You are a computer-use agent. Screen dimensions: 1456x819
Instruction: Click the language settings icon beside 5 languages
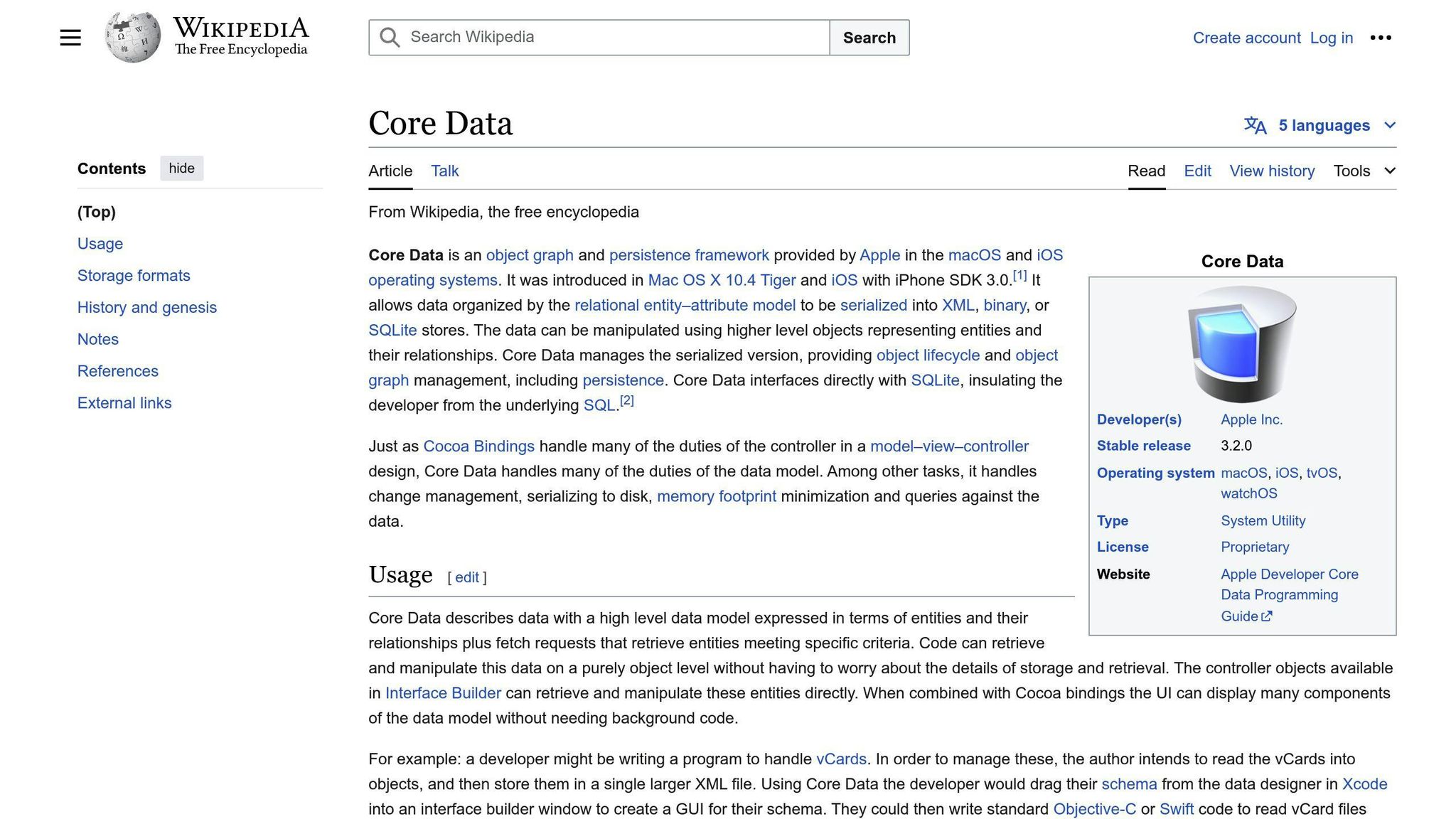(x=1254, y=125)
